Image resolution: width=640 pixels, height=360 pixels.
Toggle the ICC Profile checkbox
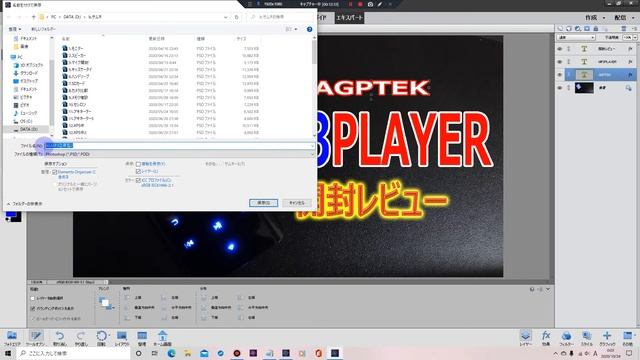pos(138,180)
